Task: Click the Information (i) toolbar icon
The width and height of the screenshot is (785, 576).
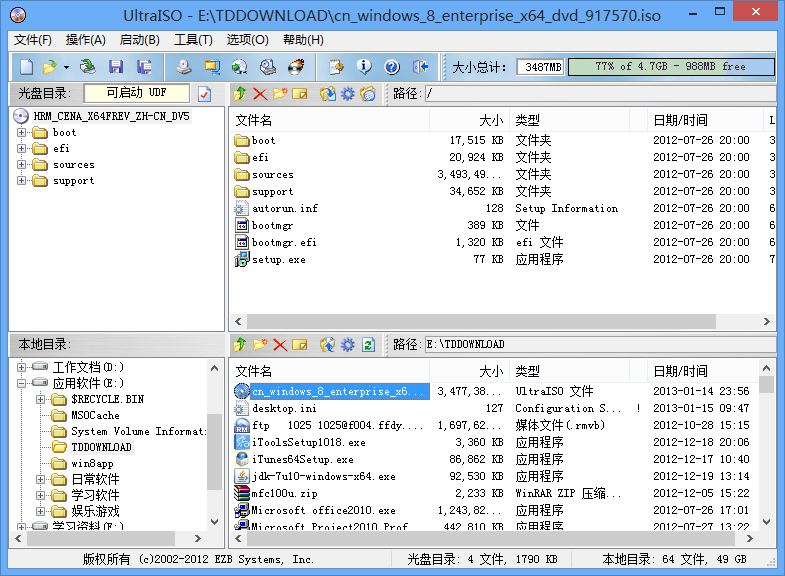Action: [x=364, y=67]
